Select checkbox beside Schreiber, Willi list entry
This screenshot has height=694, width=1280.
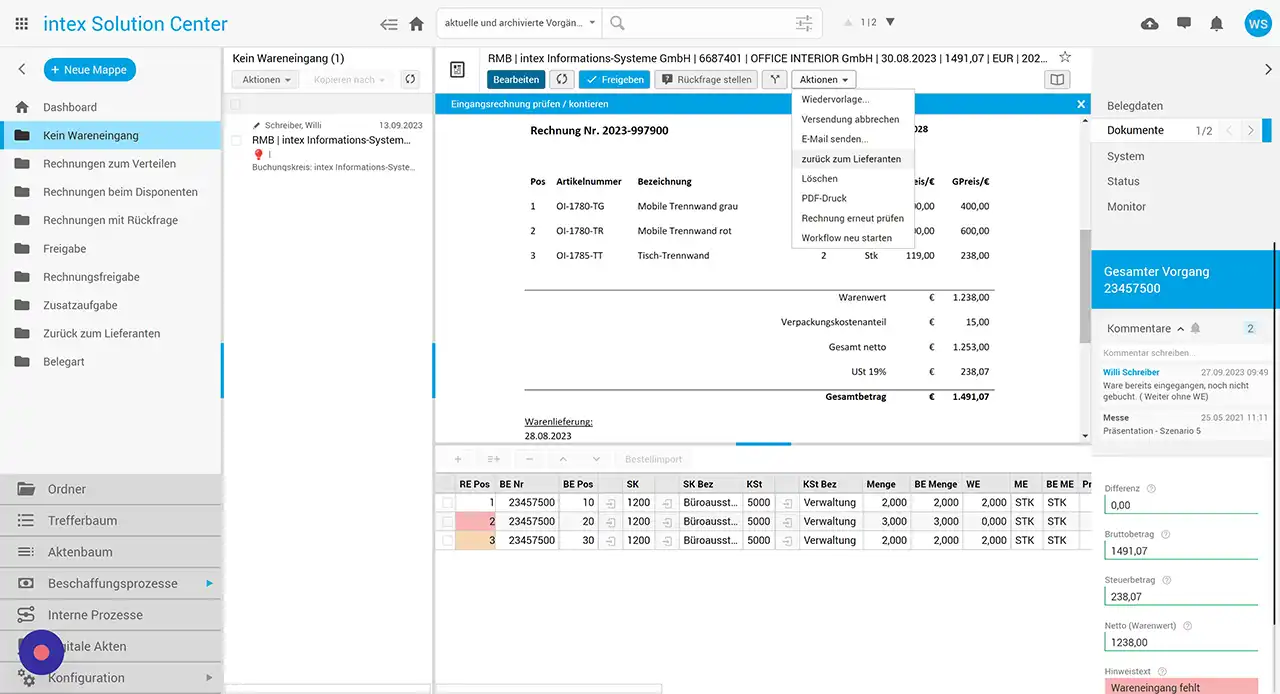coord(237,141)
